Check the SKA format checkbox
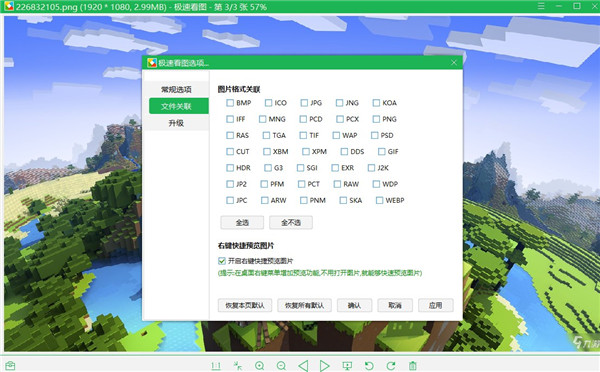600x372 pixels. 343,200
